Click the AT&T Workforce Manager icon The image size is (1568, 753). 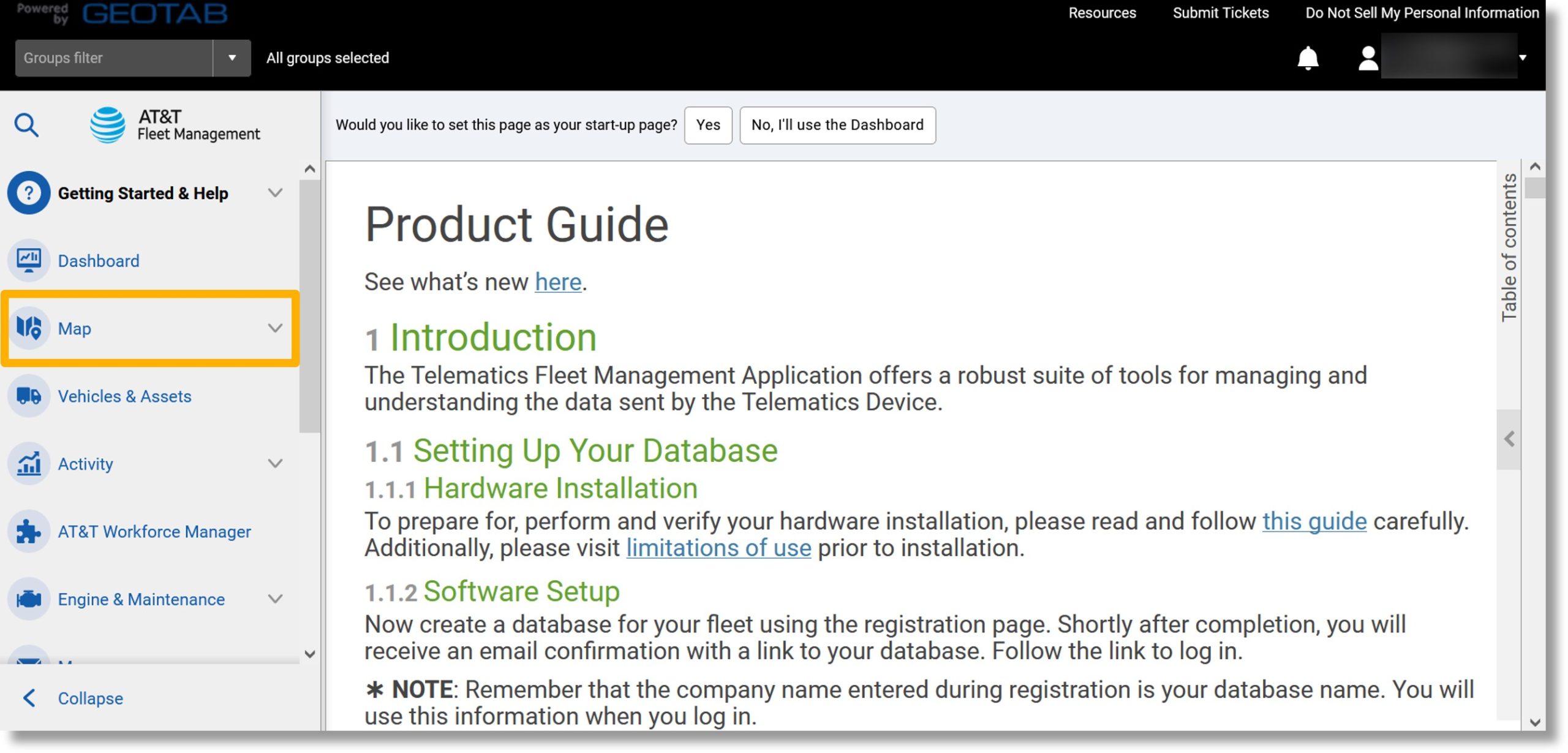click(x=28, y=530)
